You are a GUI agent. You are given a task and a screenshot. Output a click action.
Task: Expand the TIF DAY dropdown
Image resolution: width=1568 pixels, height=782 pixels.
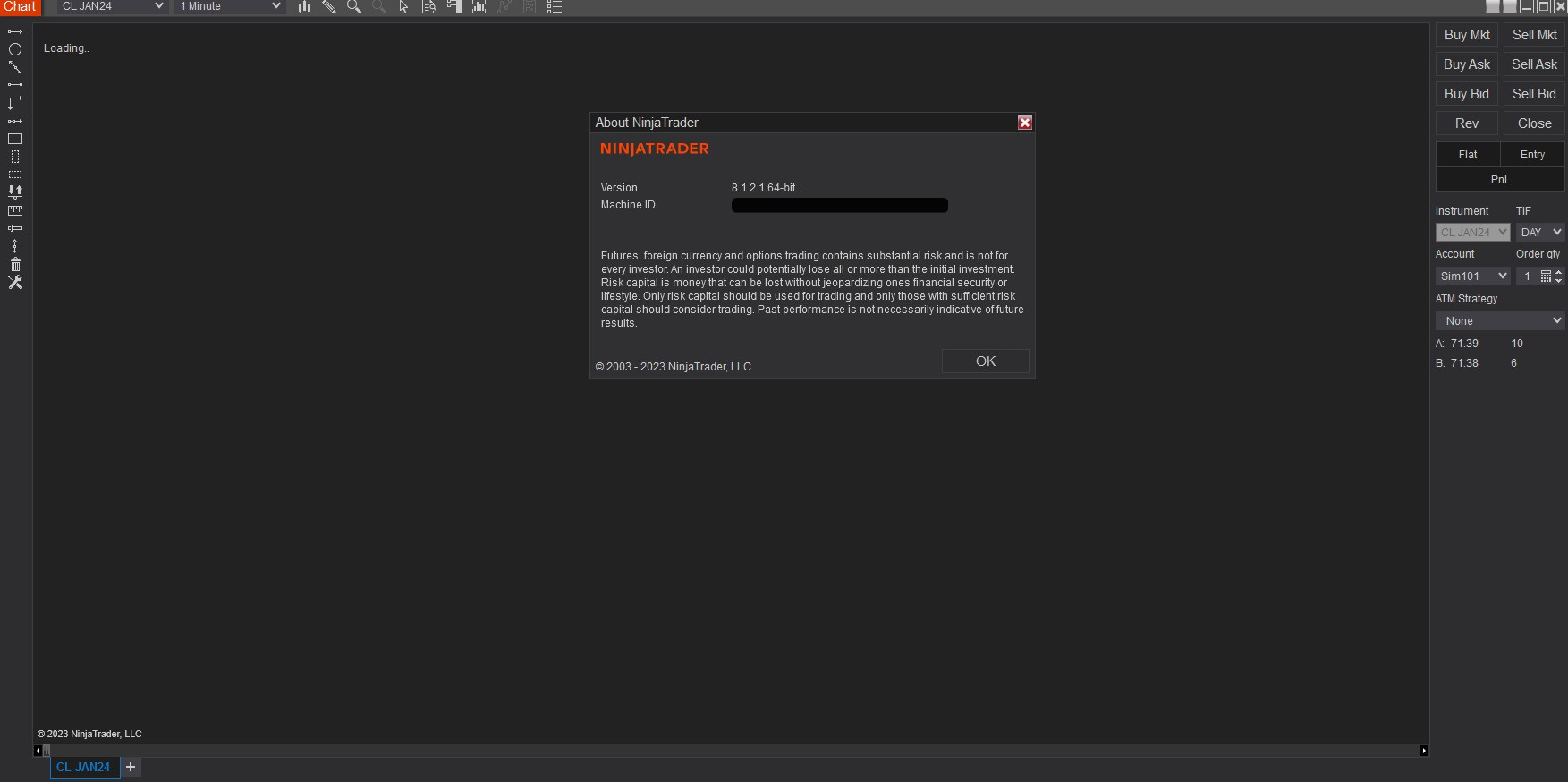point(1540,233)
